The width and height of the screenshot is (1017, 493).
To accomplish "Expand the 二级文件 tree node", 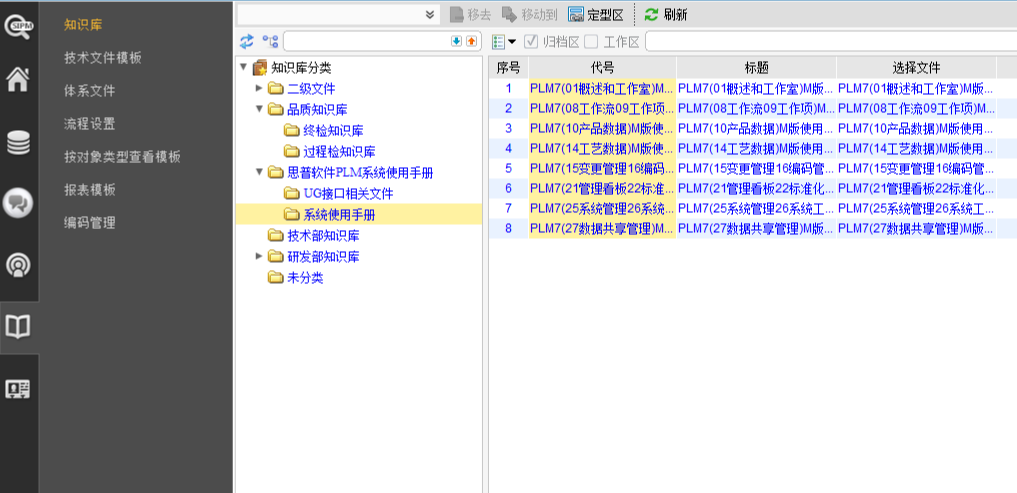I will click(x=259, y=89).
